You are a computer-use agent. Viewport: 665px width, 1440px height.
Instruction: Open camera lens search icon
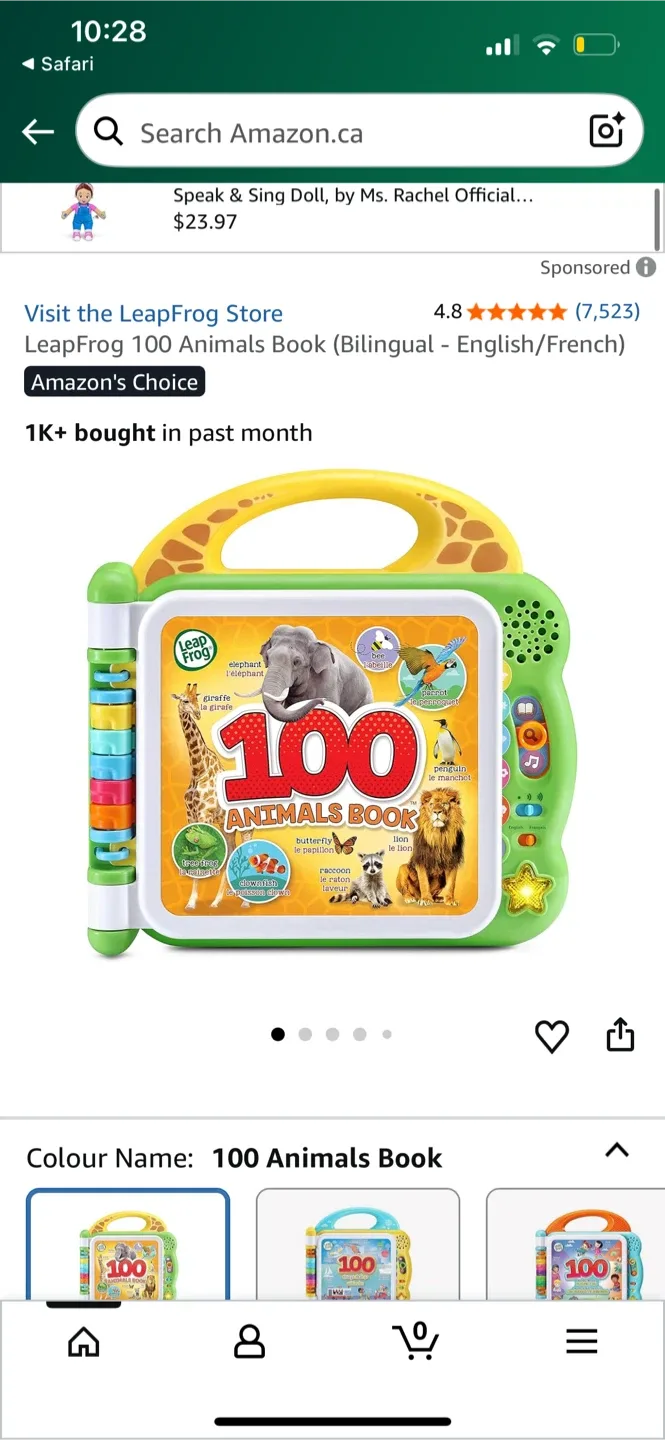pyautogui.click(x=607, y=131)
